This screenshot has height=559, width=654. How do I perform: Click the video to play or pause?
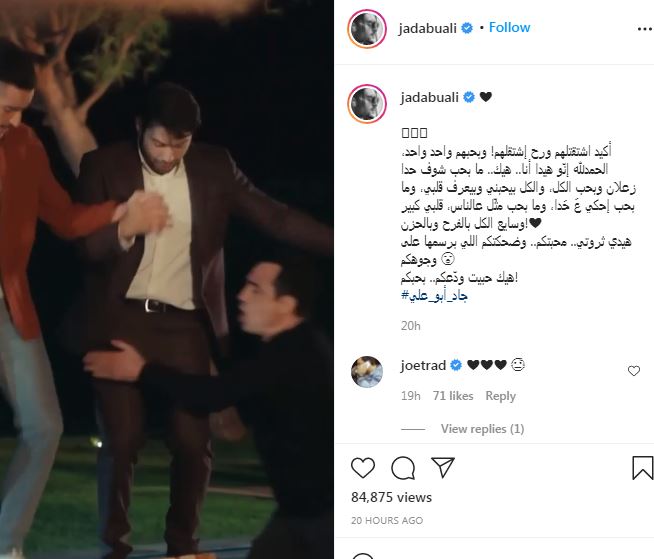167,280
